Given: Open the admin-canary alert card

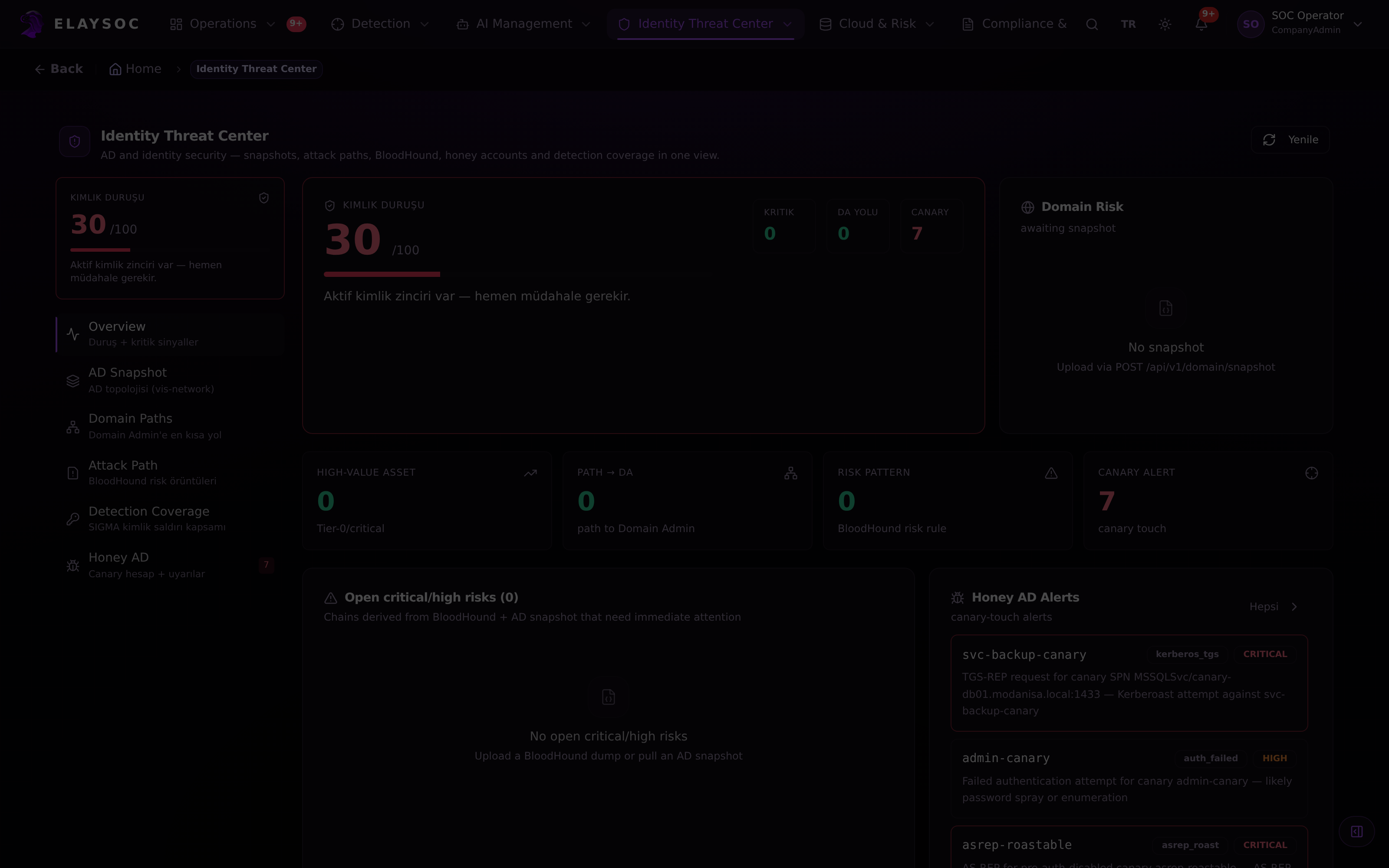Looking at the screenshot, I should 1129,779.
